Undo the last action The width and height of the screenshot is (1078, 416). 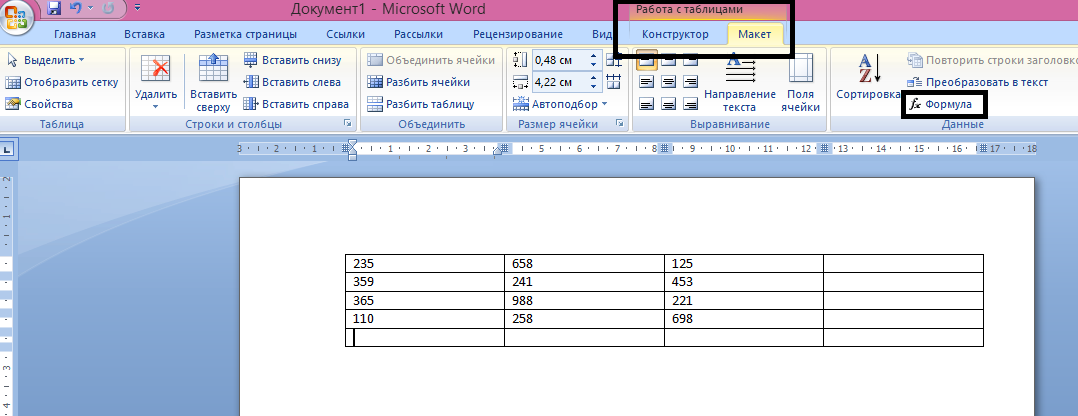76,9
